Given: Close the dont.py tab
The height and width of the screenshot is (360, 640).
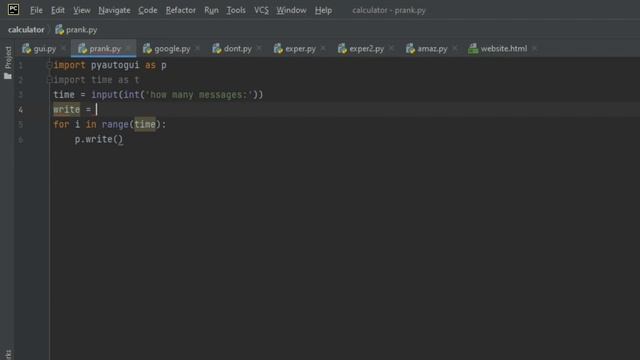Looking at the screenshot, I should point(259,49).
